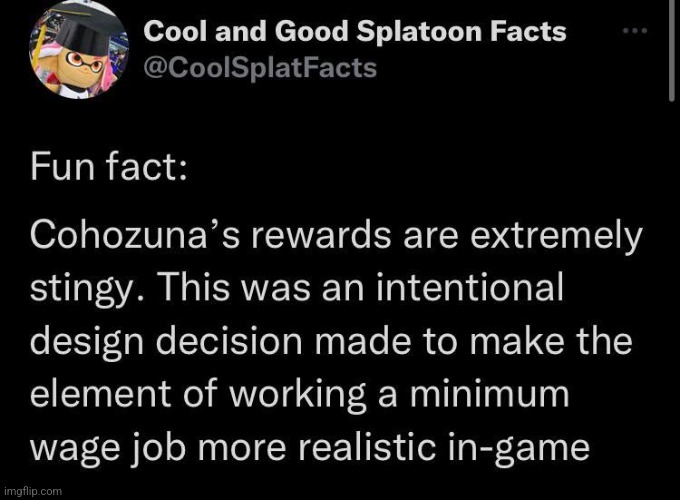Click the vertical scrollbar at right edge
Image resolution: width=680 pixels, height=500 pixels.
(x=671, y=51)
